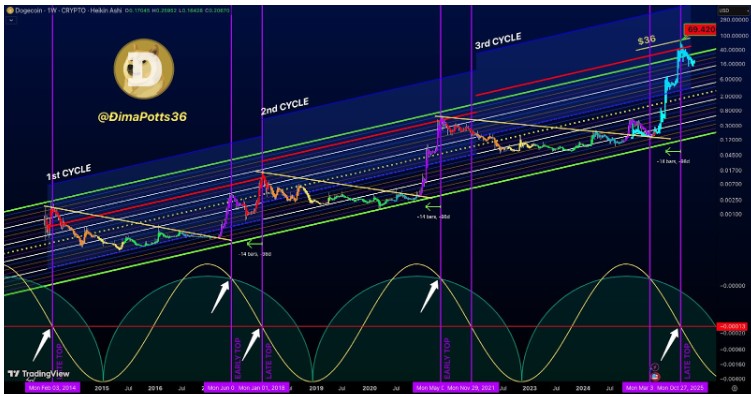Select the red 69.420 price label

pos(700,30)
